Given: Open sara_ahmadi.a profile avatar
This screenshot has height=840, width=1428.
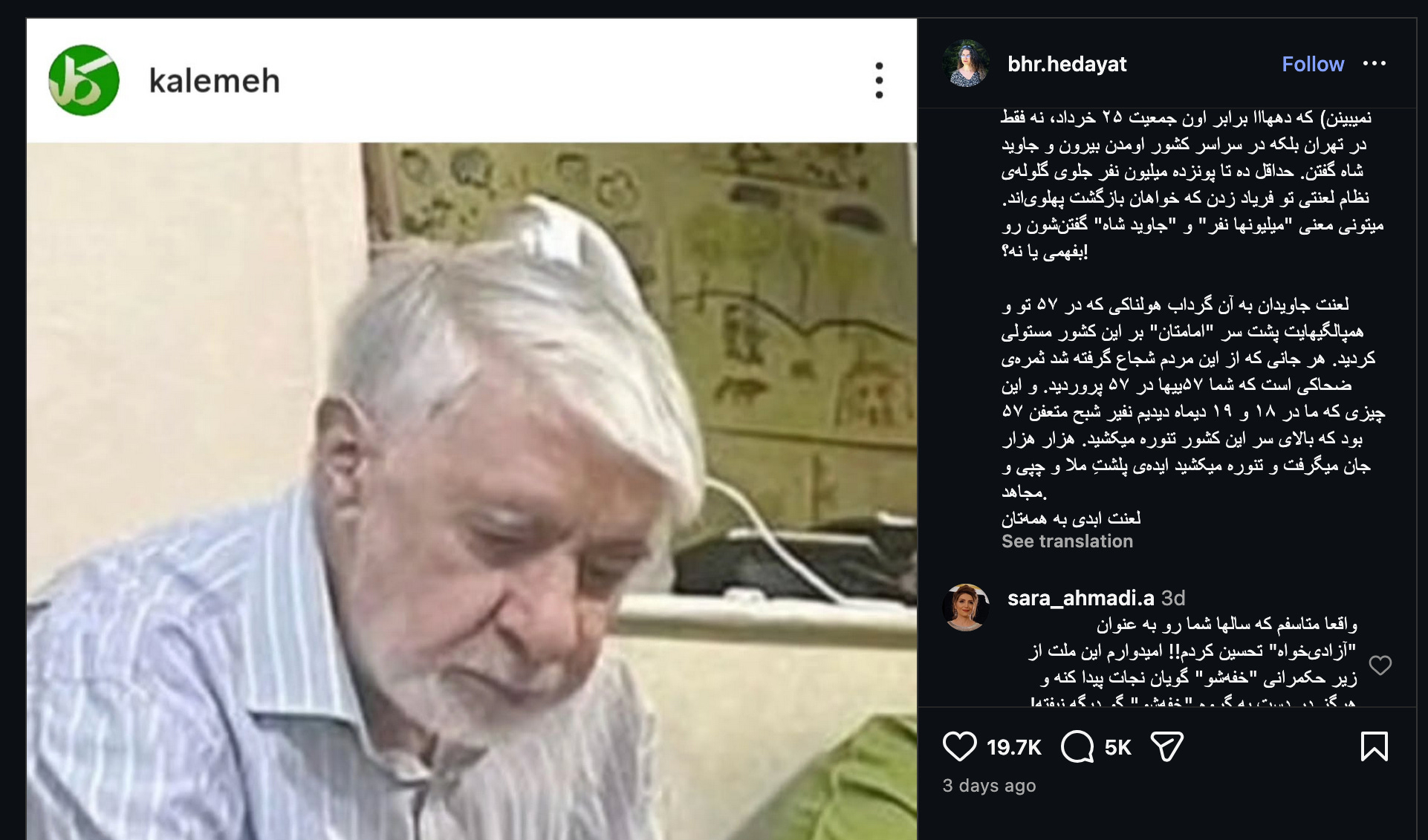Looking at the screenshot, I should [966, 608].
